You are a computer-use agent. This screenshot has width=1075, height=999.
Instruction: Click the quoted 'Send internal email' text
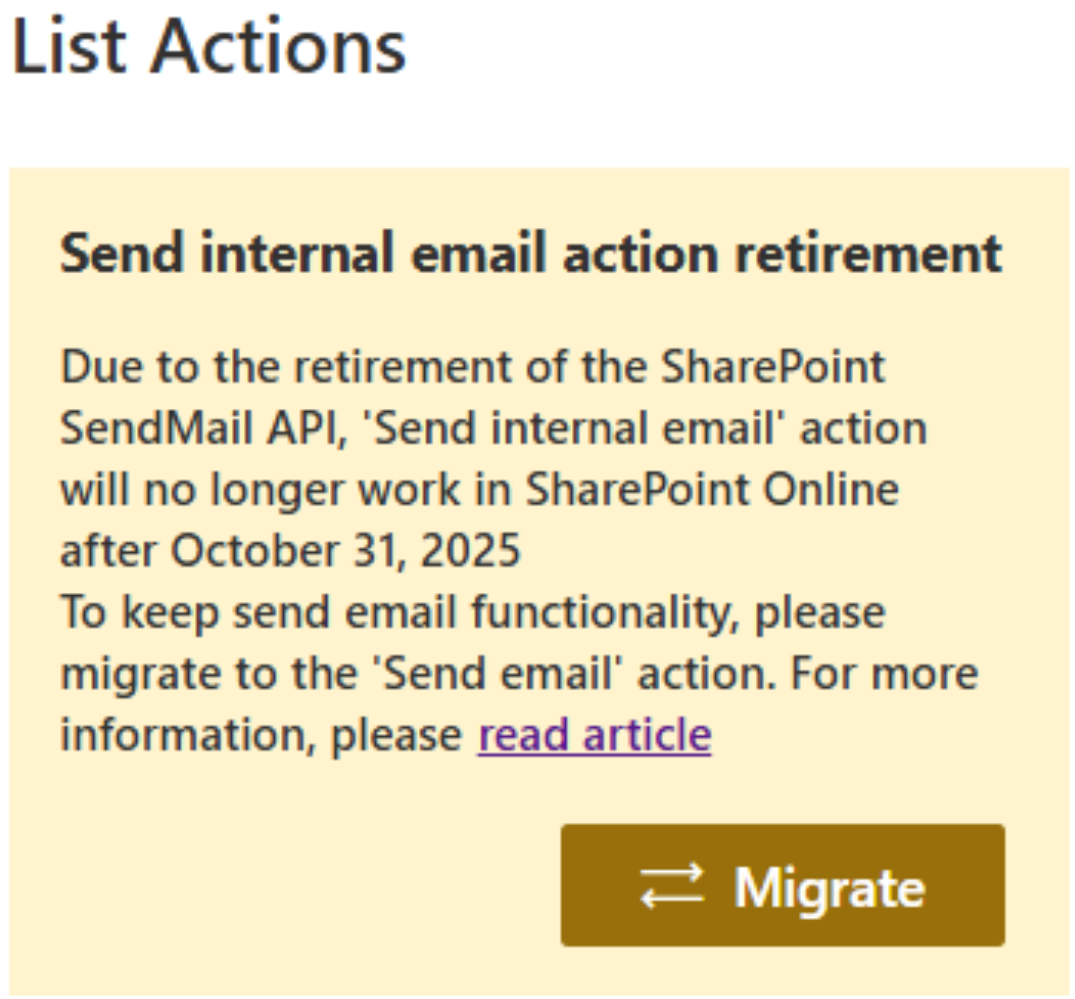572,428
